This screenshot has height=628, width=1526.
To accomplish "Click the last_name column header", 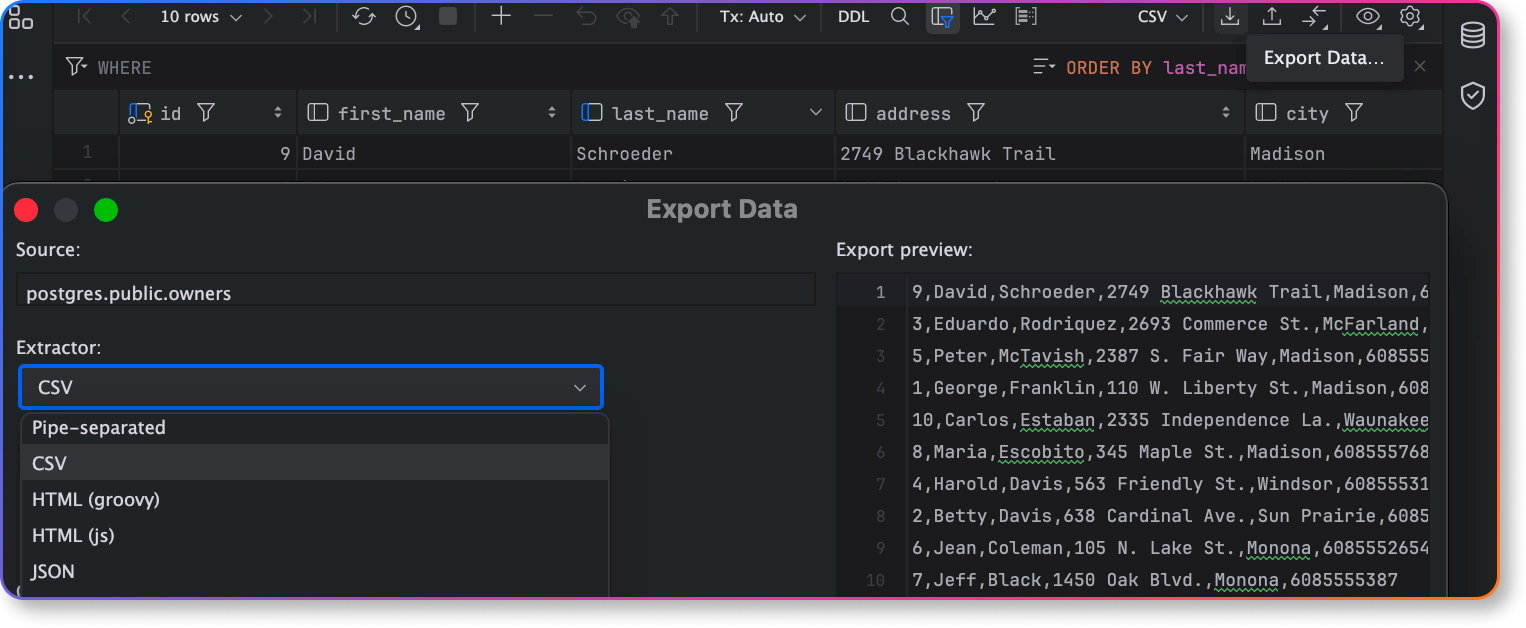I will tap(660, 113).
